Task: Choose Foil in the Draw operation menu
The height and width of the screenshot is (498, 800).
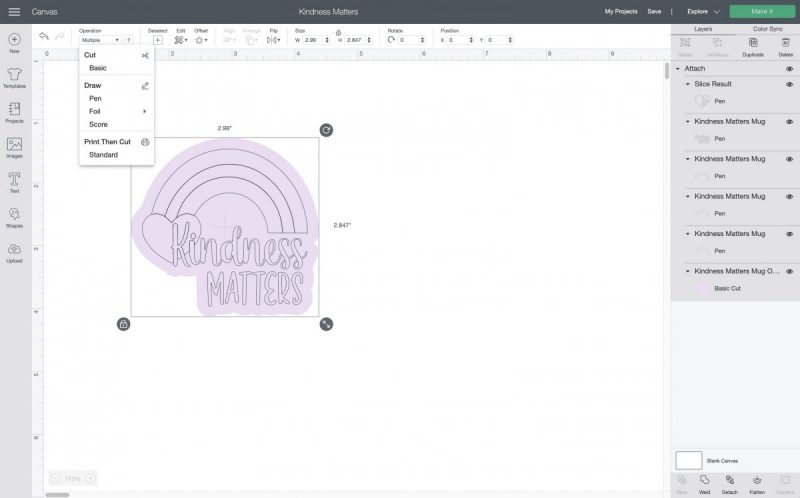Action: point(94,111)
